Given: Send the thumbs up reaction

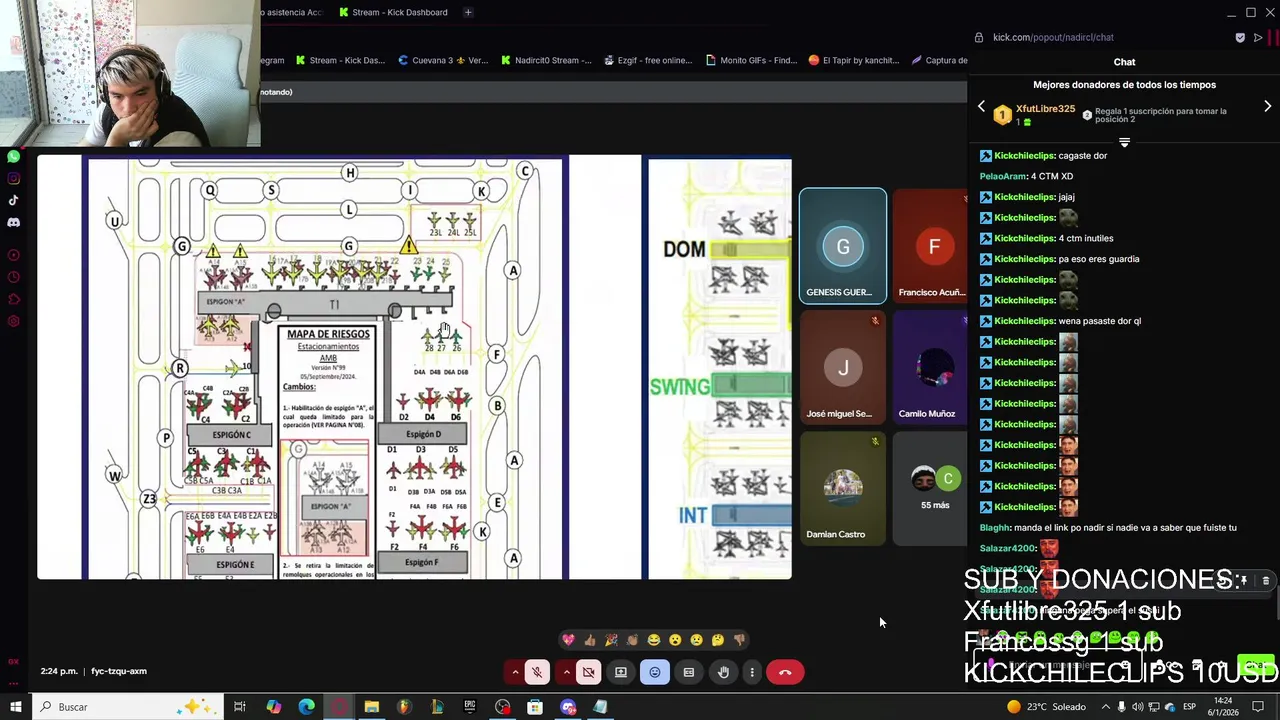Looking at the screenshot, I should point(590,640).
